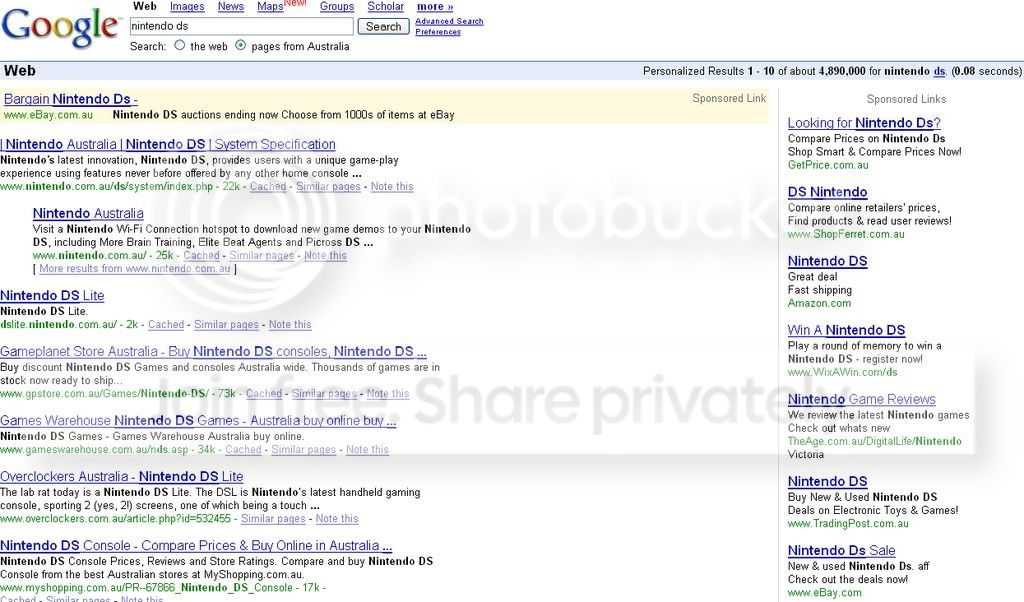This screenshot has width=1024, height=602.
Task: Open the Scholar tab
Action: [x=385, y=7]
